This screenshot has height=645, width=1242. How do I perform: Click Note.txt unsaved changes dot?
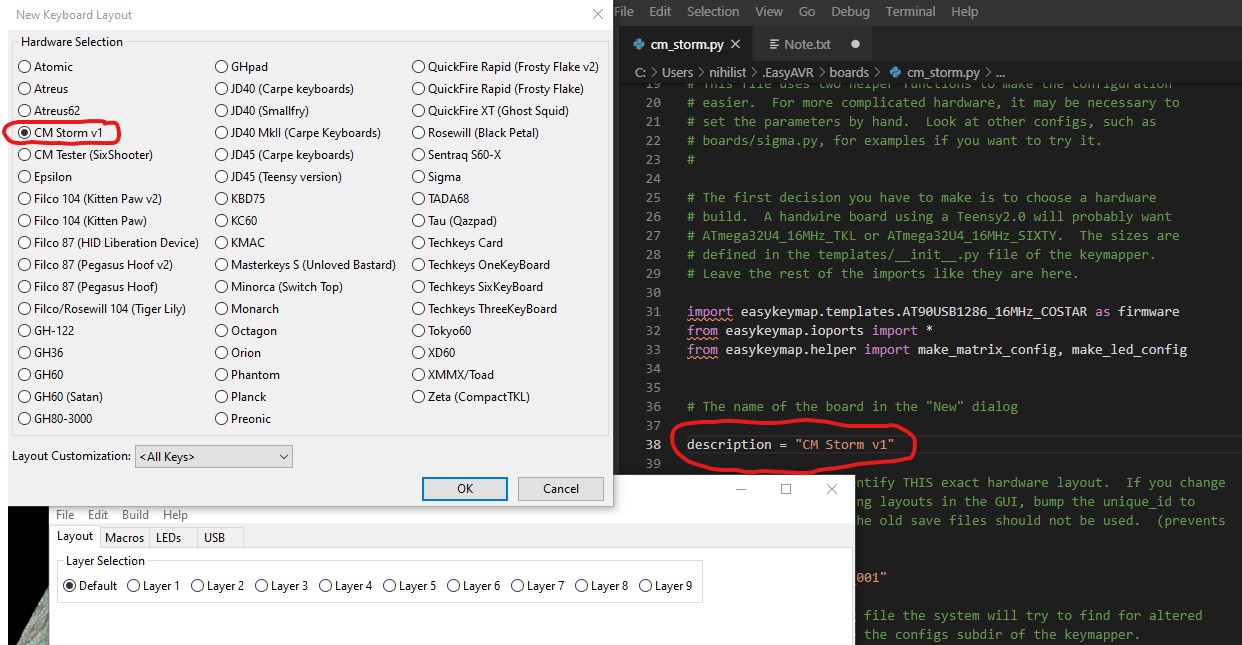tap(855, 44)
